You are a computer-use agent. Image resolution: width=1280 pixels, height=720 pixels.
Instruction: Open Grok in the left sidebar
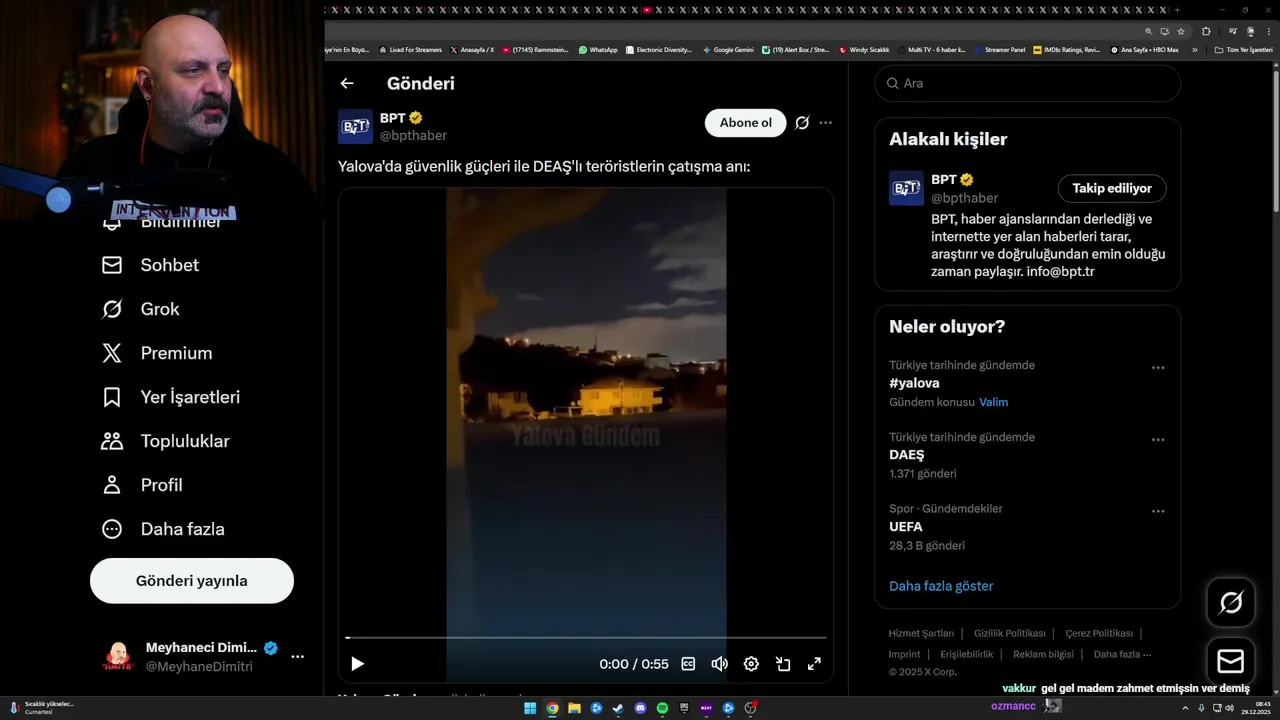click(140, 309)
